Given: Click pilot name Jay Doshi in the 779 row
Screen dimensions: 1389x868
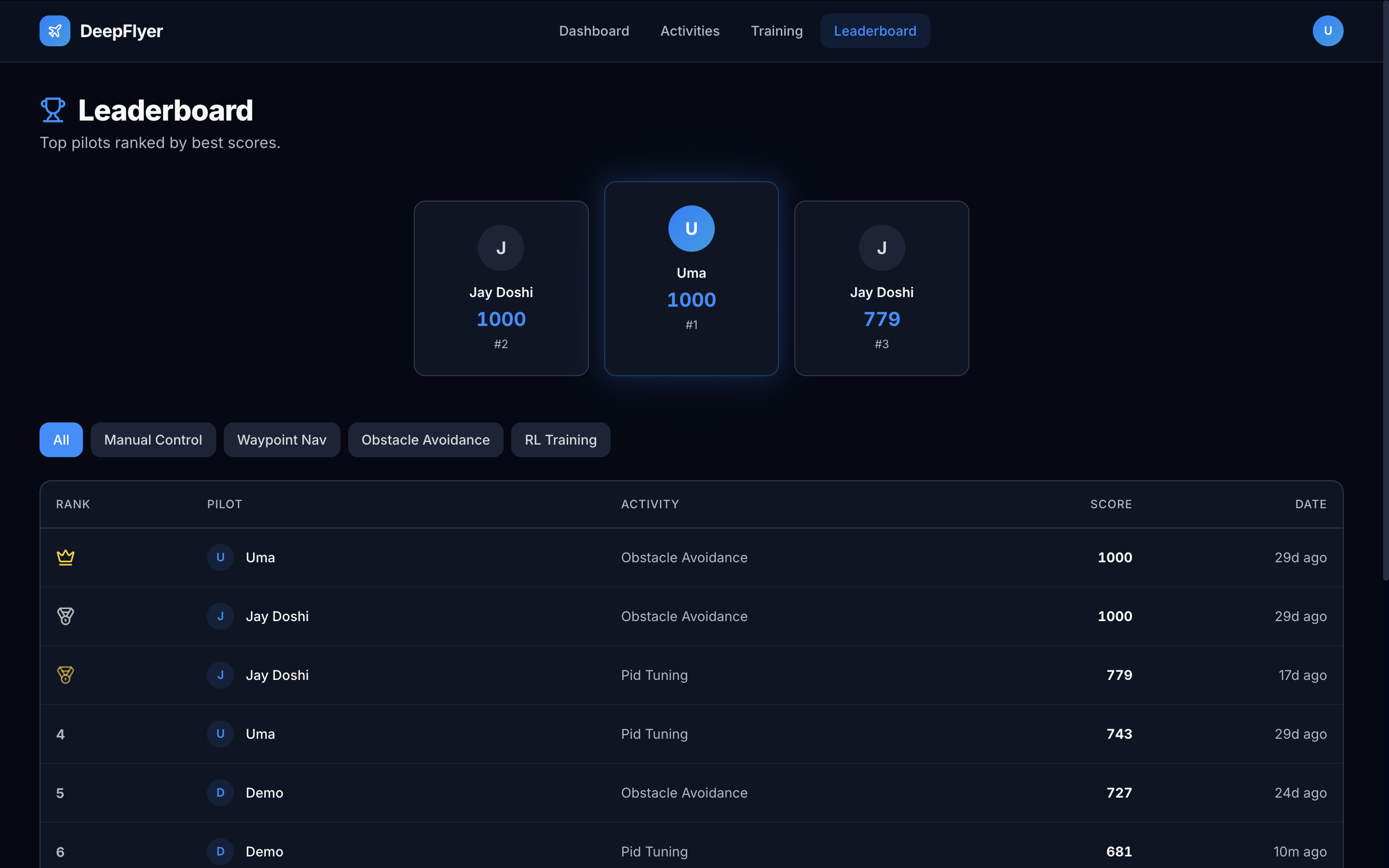Looking at the screenshot, I should click(x=277, y=675).
